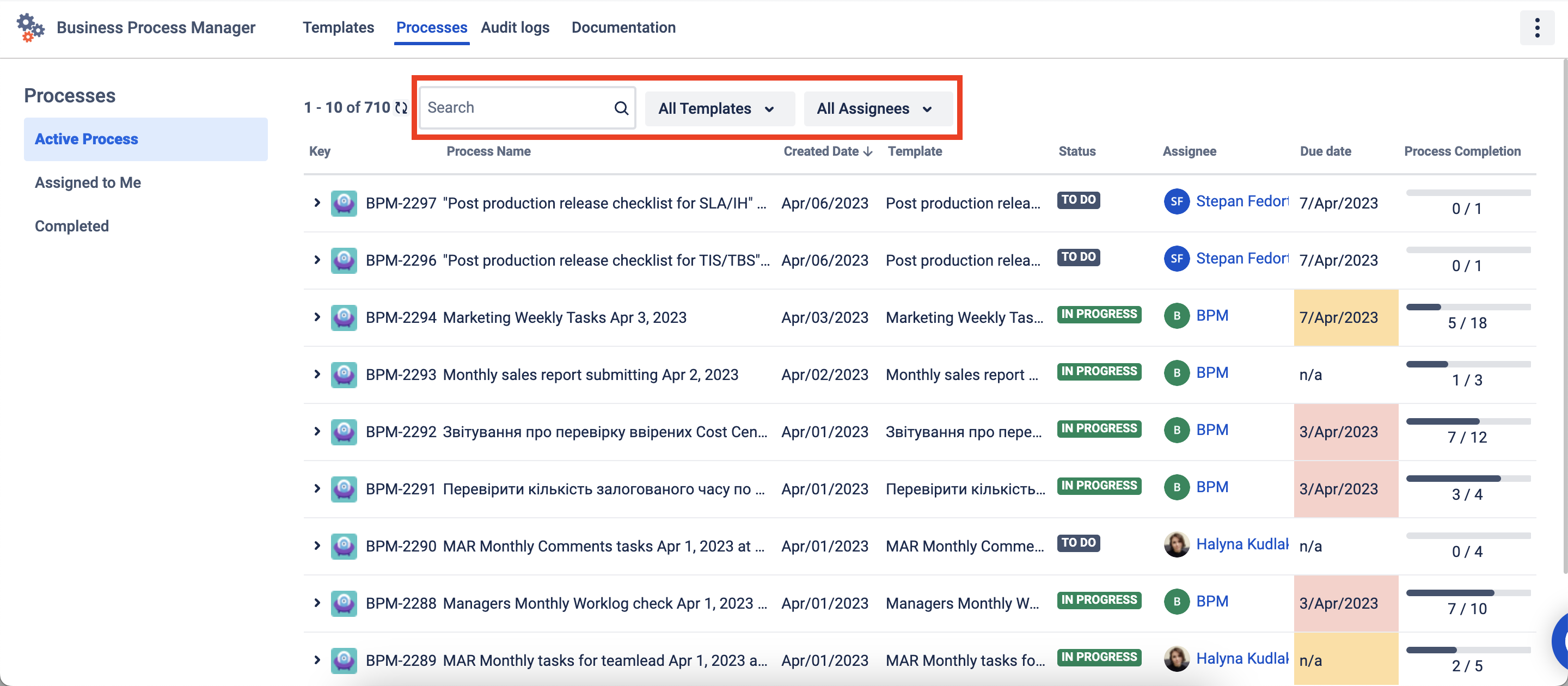The image size is (1568, 686).
Task: Click the process icon for BPM-2297
Action: tap(344, 203)
